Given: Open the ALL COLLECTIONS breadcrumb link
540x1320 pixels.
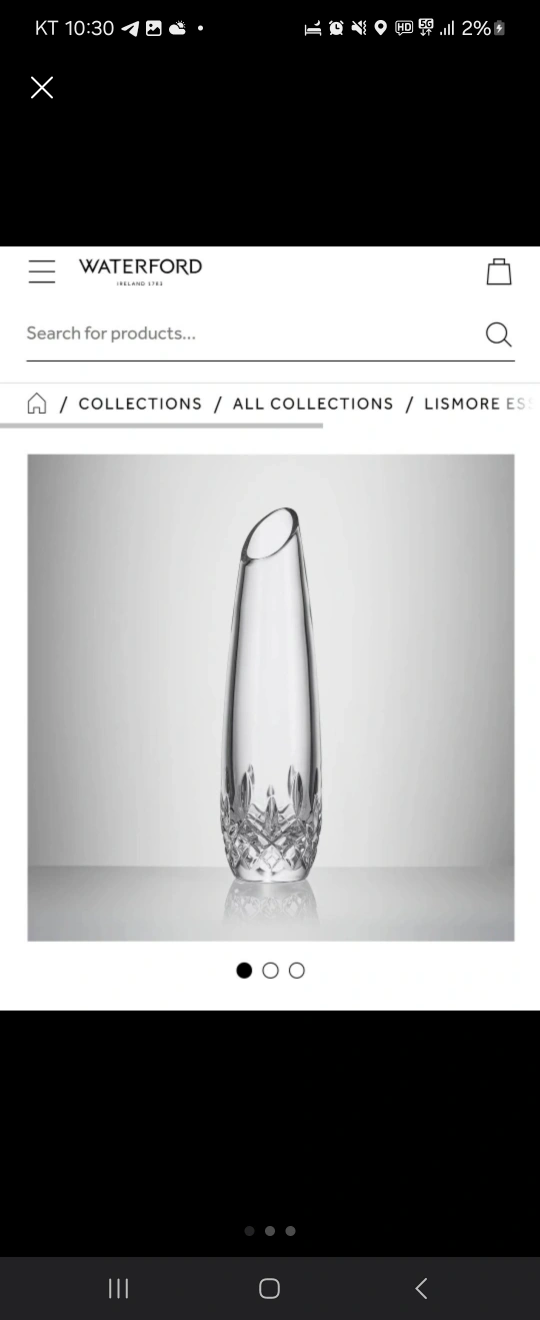Looking at the screenshot, I should [x=313, y=404].
